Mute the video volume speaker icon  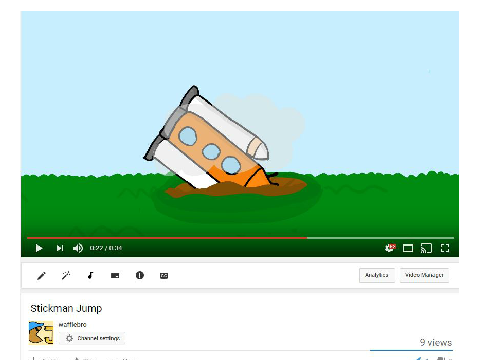pos(78,248)
